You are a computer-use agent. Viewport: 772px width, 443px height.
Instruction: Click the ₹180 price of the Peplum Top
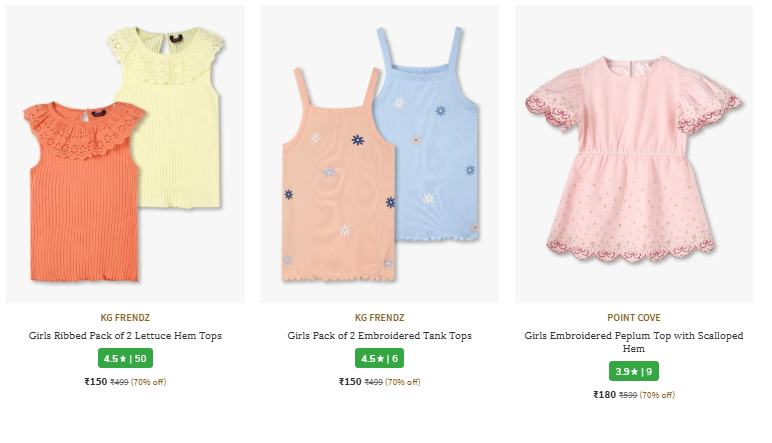(x=605, y=395)
